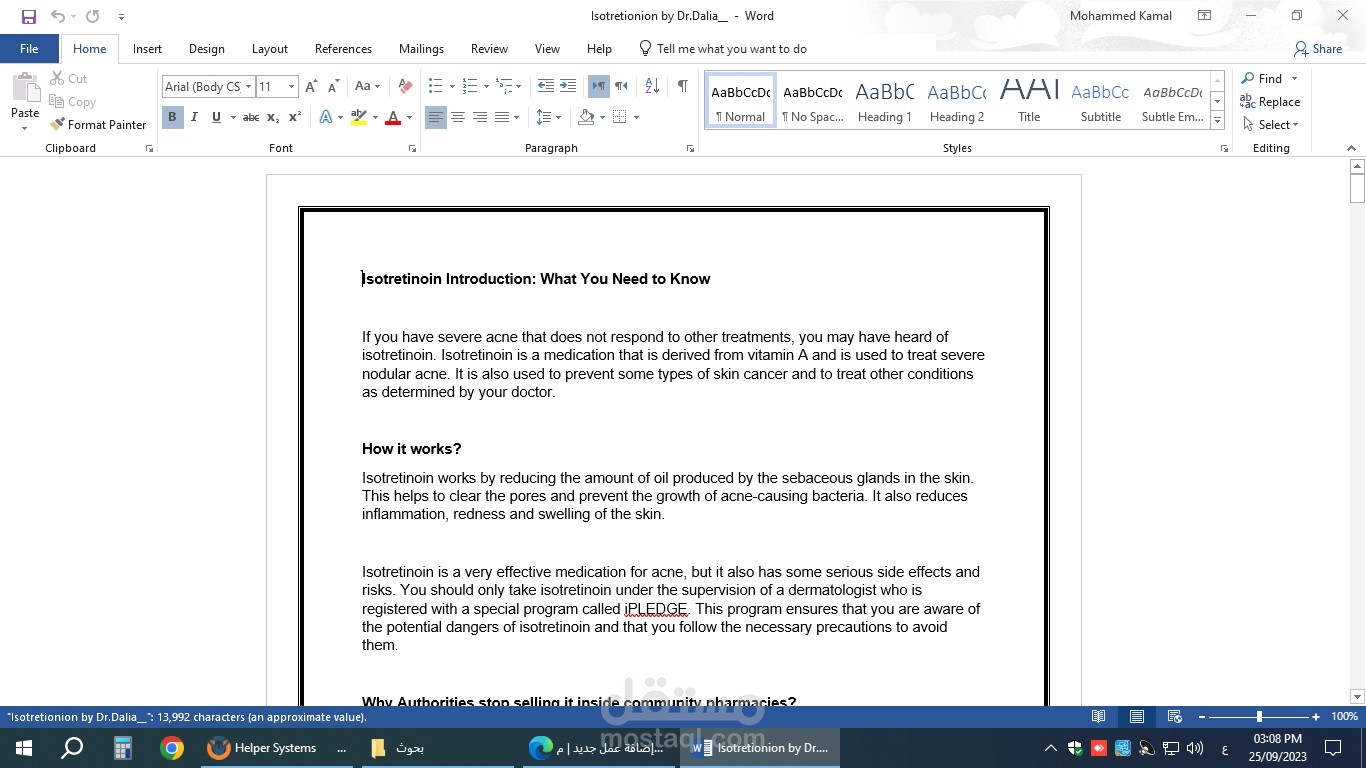Open the notification center on taskbar
Image resolution: width=1366 pixels, height=768 pixels.
coord(1333,748)
